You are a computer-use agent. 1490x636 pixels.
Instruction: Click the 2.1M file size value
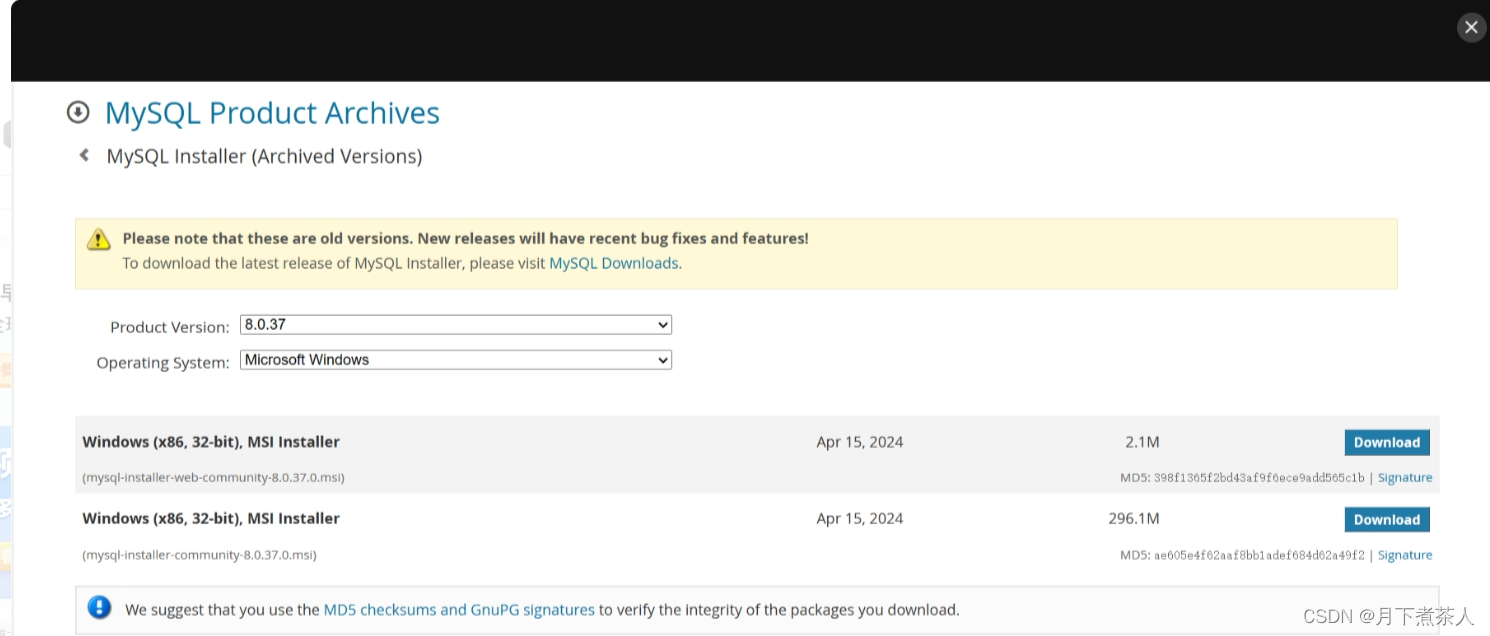[x=1142, y=442]
